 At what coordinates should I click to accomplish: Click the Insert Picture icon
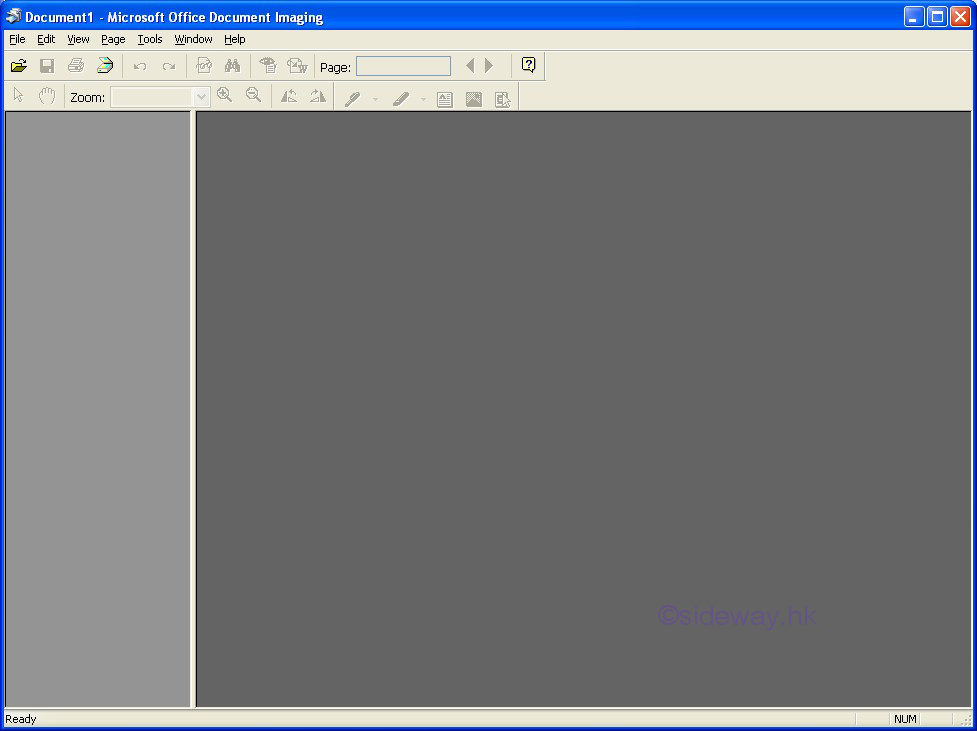474,100
